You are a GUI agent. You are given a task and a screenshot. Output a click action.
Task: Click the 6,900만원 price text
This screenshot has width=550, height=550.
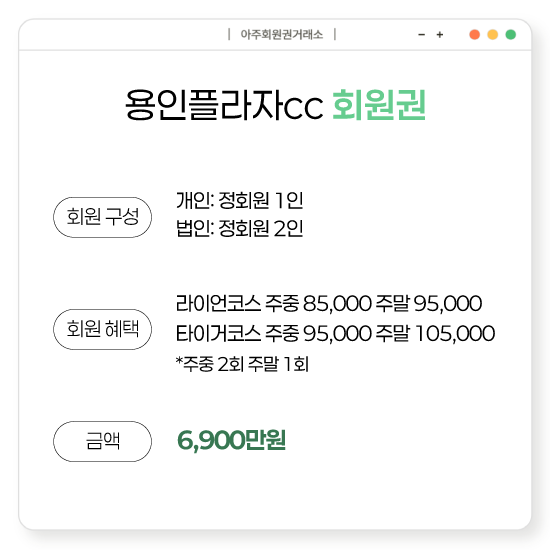pyautogui.click(x=231, y=440)
